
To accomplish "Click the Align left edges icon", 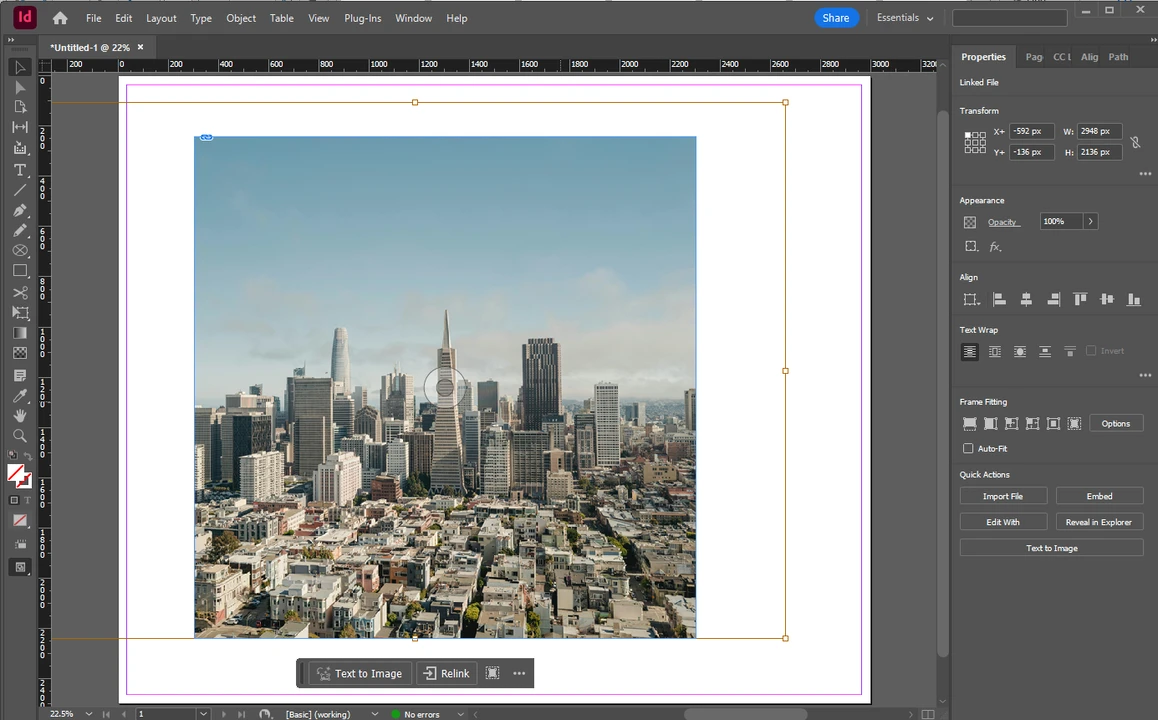I will (999, 299).
